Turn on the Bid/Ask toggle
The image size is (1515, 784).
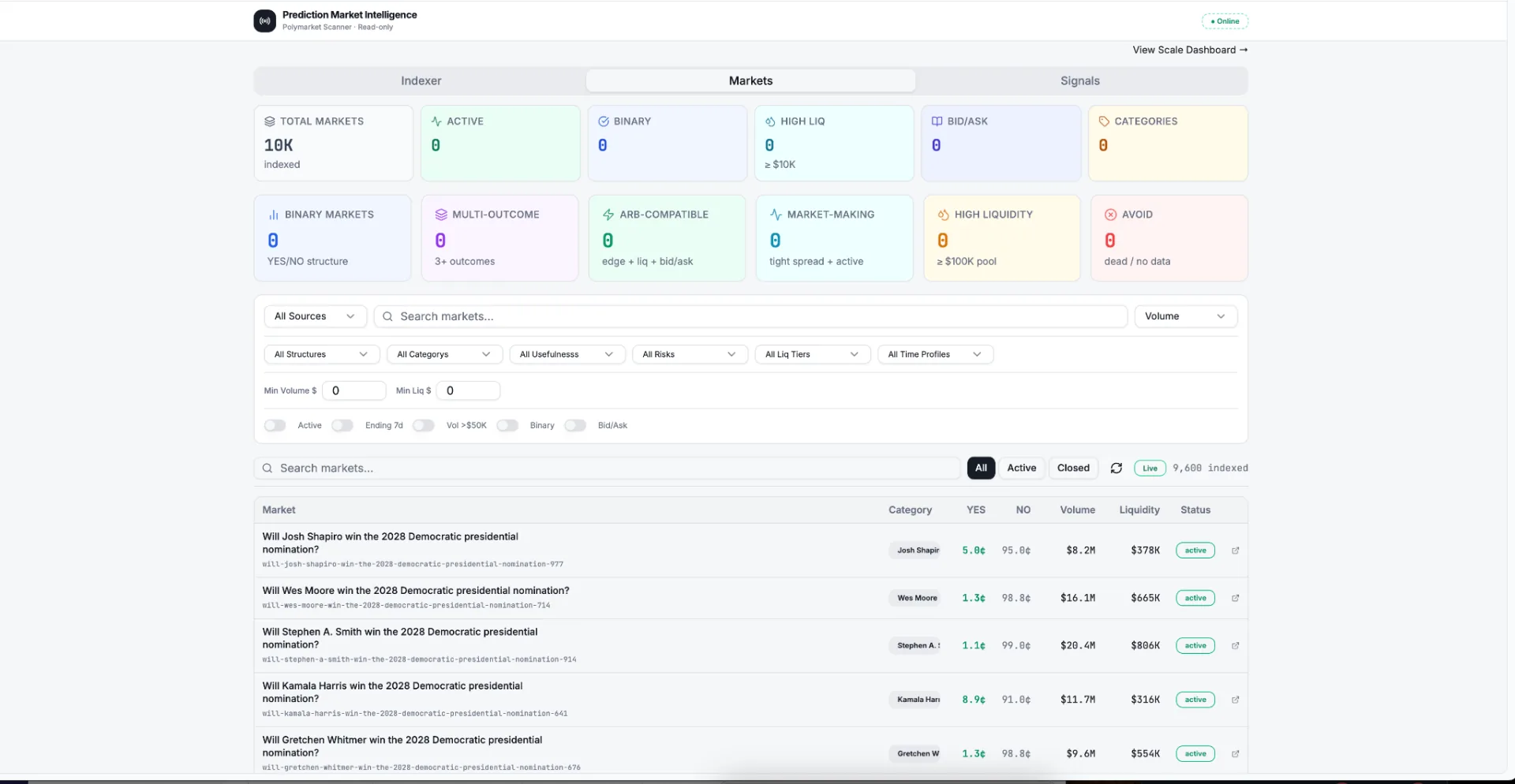click(575, 425)
